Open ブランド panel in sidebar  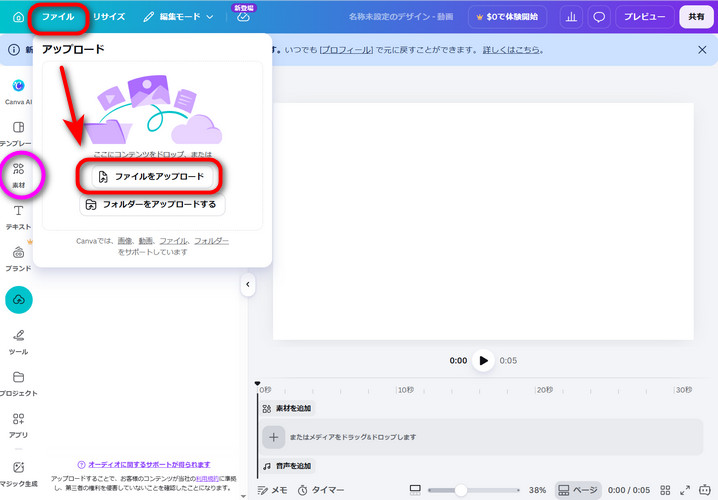click(18, 259)
